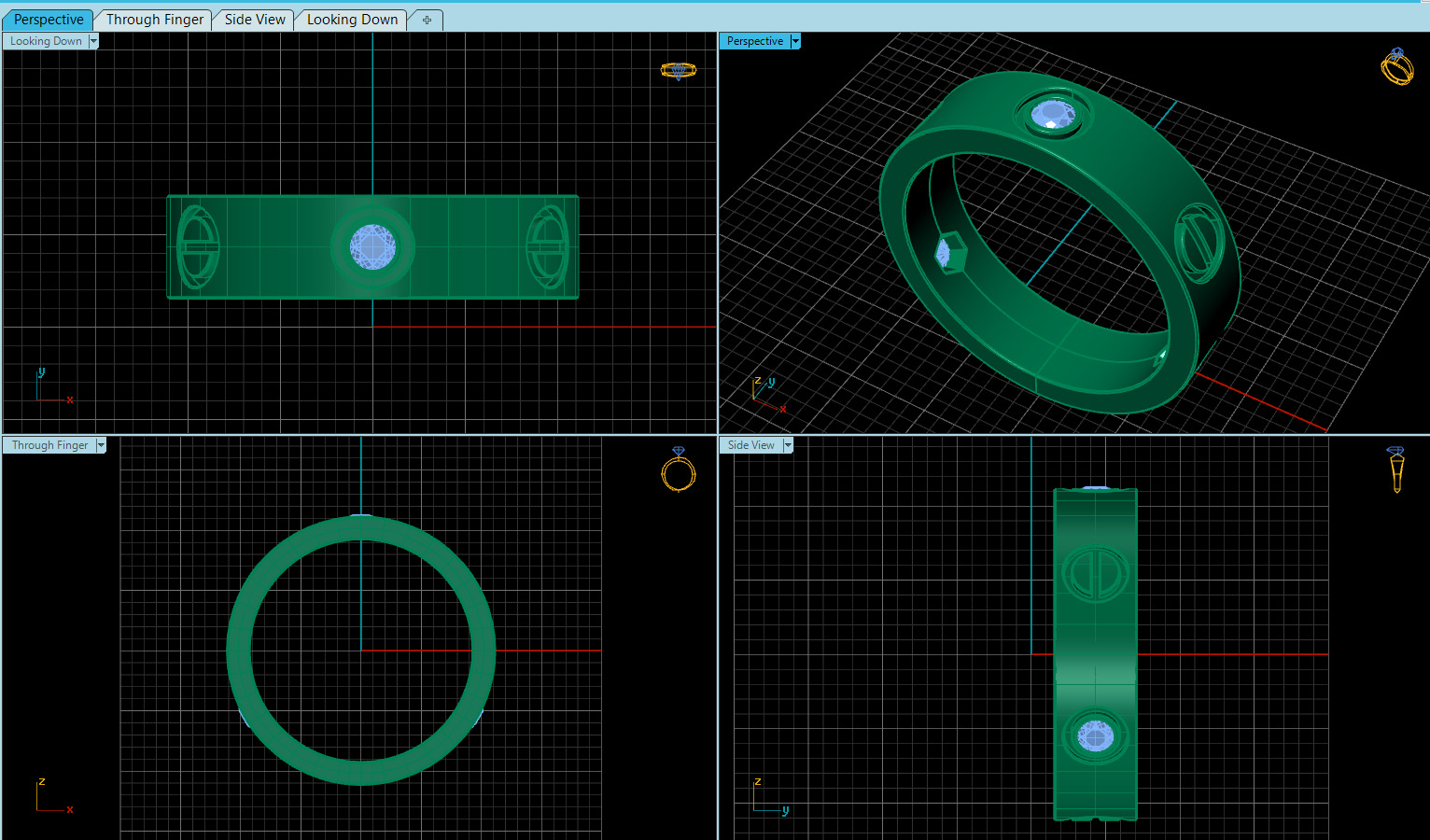Open the Looking Down viewport dropdown arrow
The height and width of the screenshot is (840, 1430).
point(93,41)
